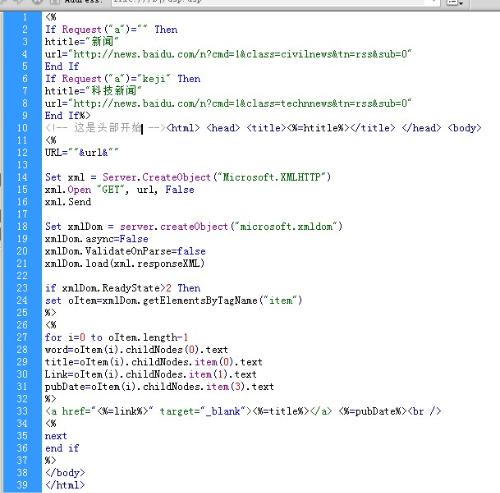500x493 pixels.
Task: Place cursor on the closing </html> tag
Action: pyautogui.click(x=65, y=485)
